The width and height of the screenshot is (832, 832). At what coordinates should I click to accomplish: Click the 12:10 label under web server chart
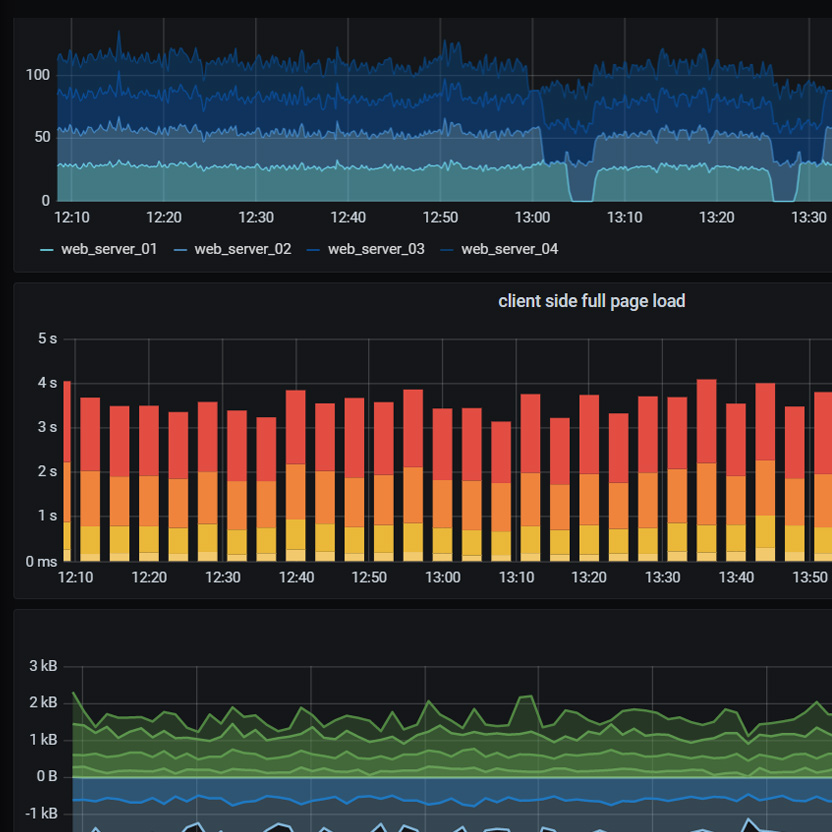[71, 217]
